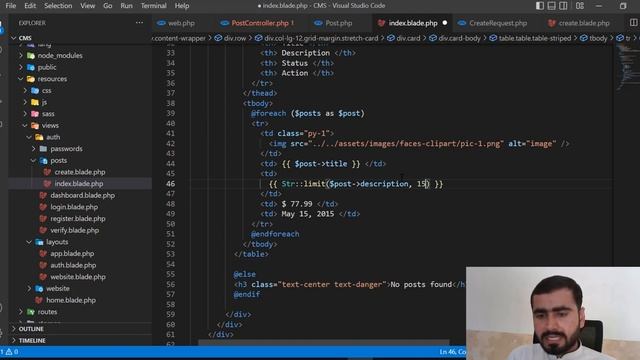
Task: Switch to the web.php tab
Action: (x=176, y=23)
